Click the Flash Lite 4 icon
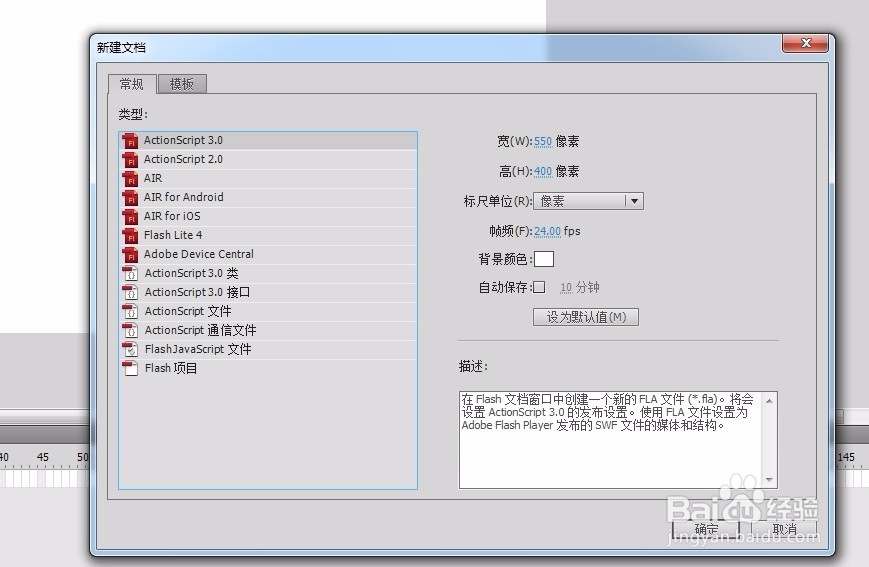 [130, 236]
